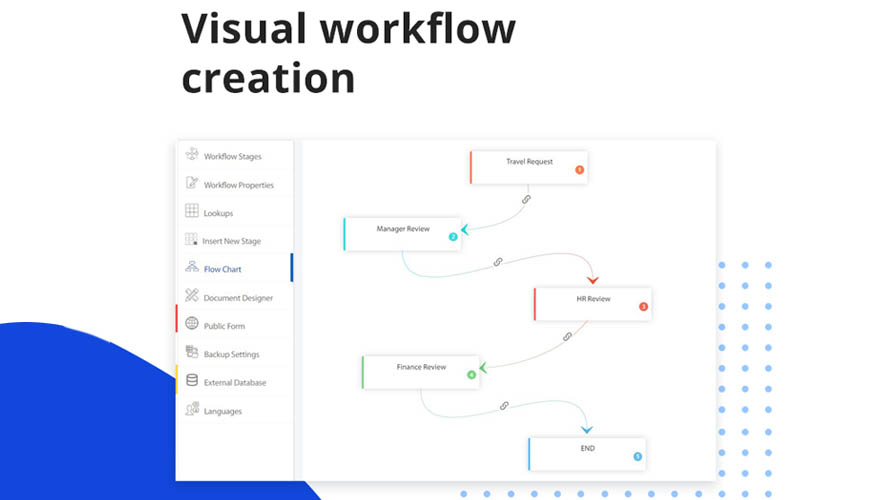Viewport: 890px width, 500px height.
Task: Click the Backup Settings icon
Action: click(192, 352)
